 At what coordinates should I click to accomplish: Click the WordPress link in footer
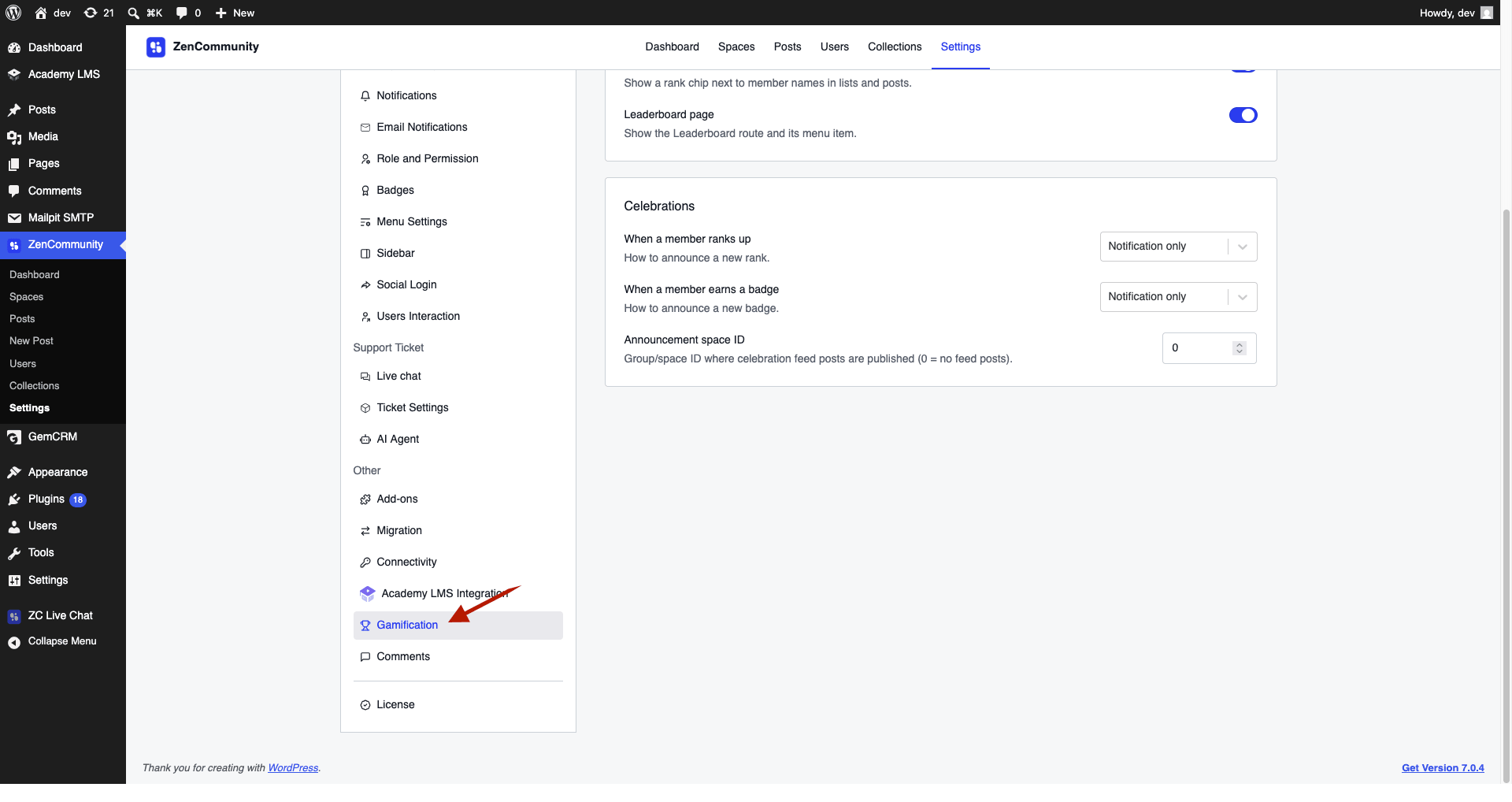[x=293, y=768]
